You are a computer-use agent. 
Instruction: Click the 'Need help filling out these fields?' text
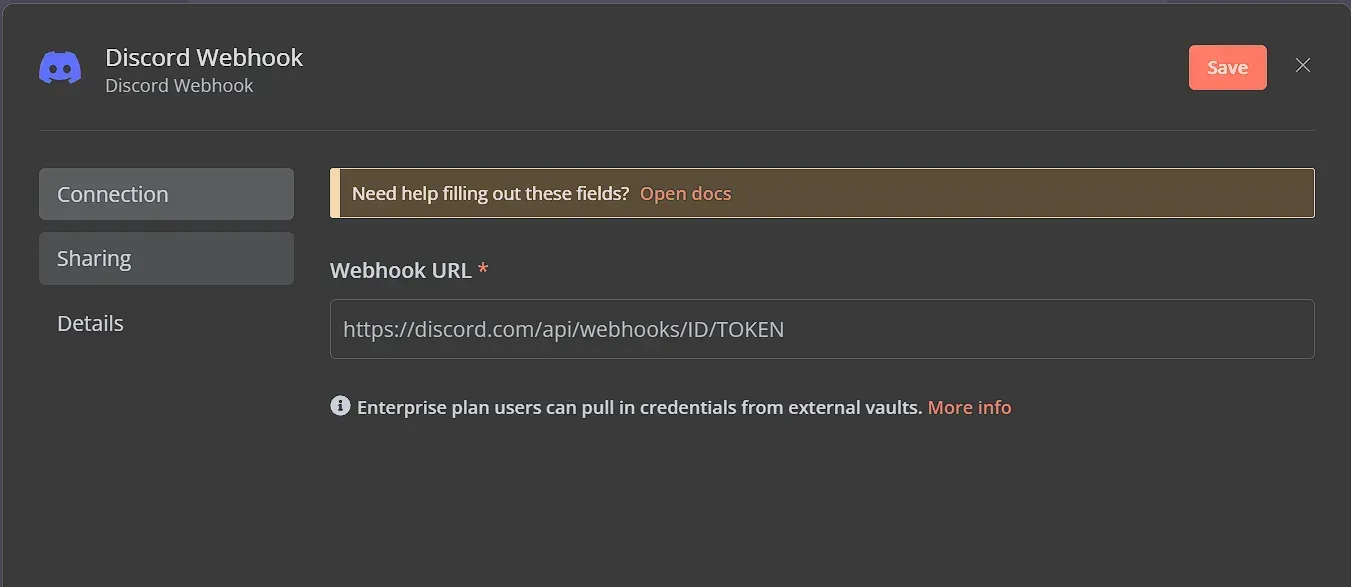490,193
